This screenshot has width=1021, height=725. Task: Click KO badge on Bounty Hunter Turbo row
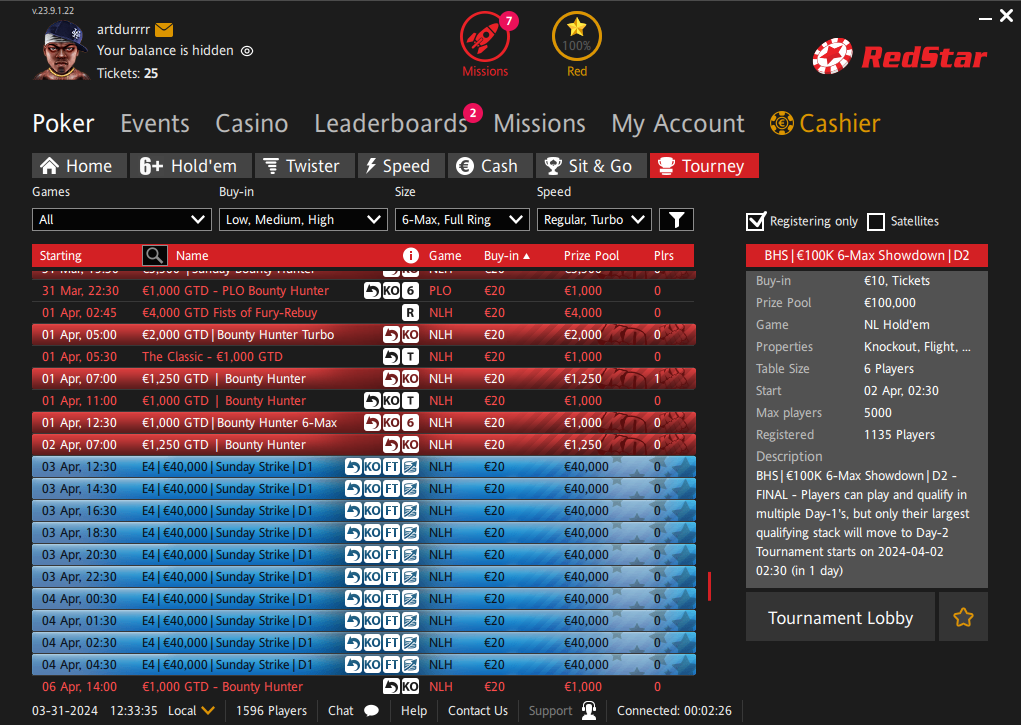(410, 335)
